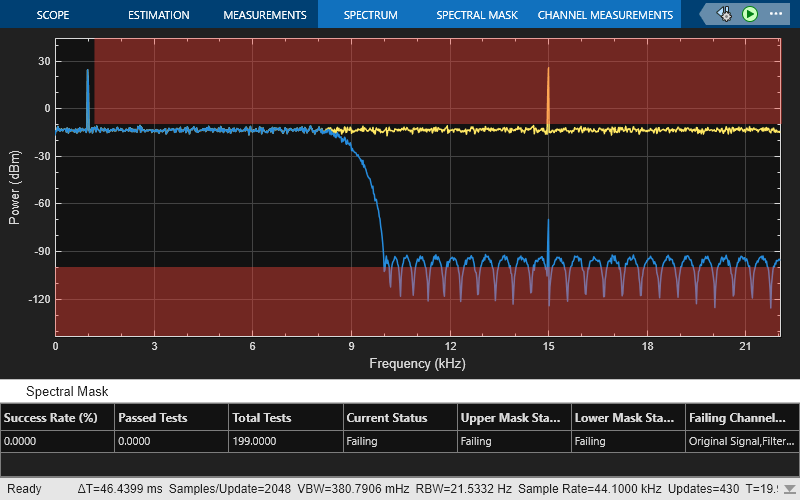
Task: Click the Passed Tests column header
Action: point(171,417)
